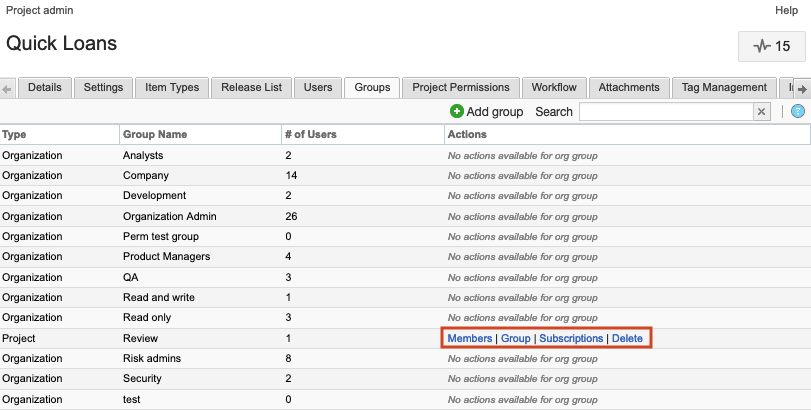Switch to the Details tab
811x410 pixels.
click(44, 88)
